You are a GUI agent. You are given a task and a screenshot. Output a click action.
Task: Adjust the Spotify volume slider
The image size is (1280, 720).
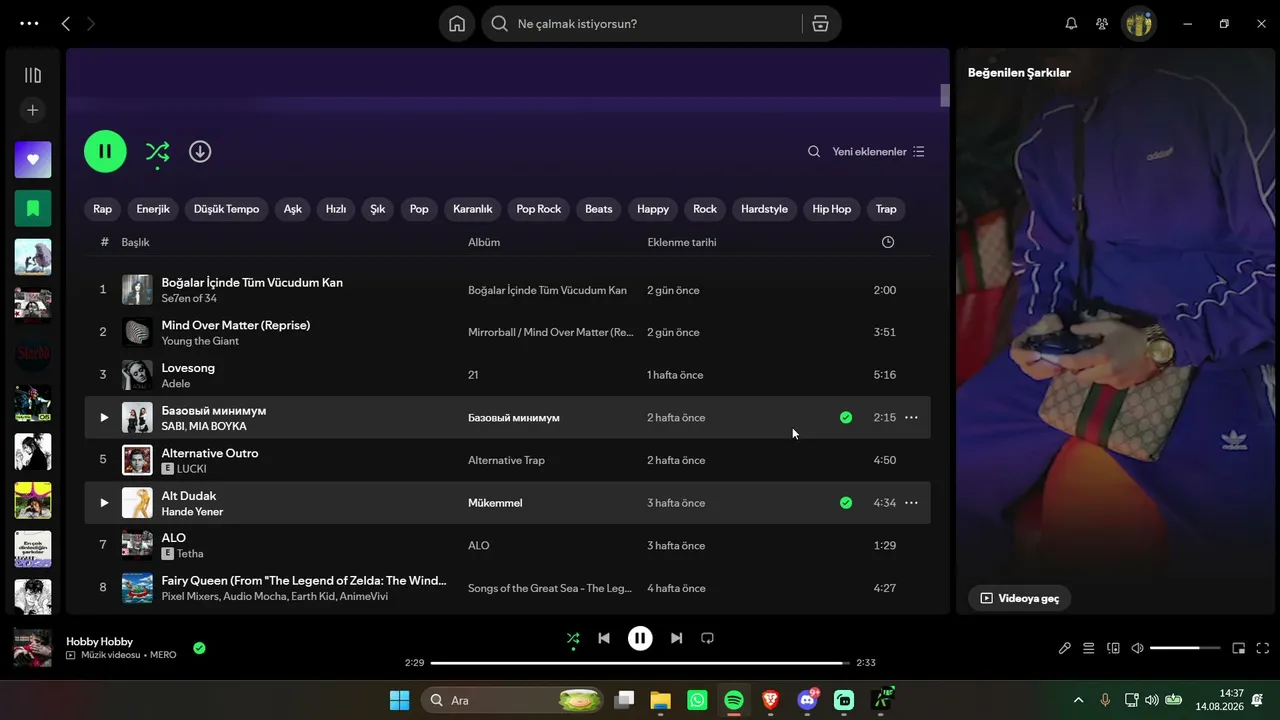pyautogui.click(x=1185, y=648)
